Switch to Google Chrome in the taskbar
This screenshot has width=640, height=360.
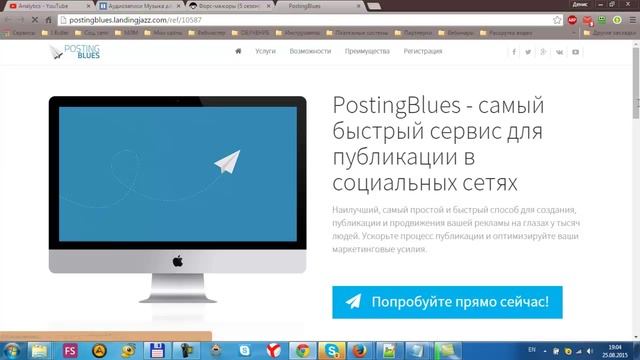(x=302, y=351)
